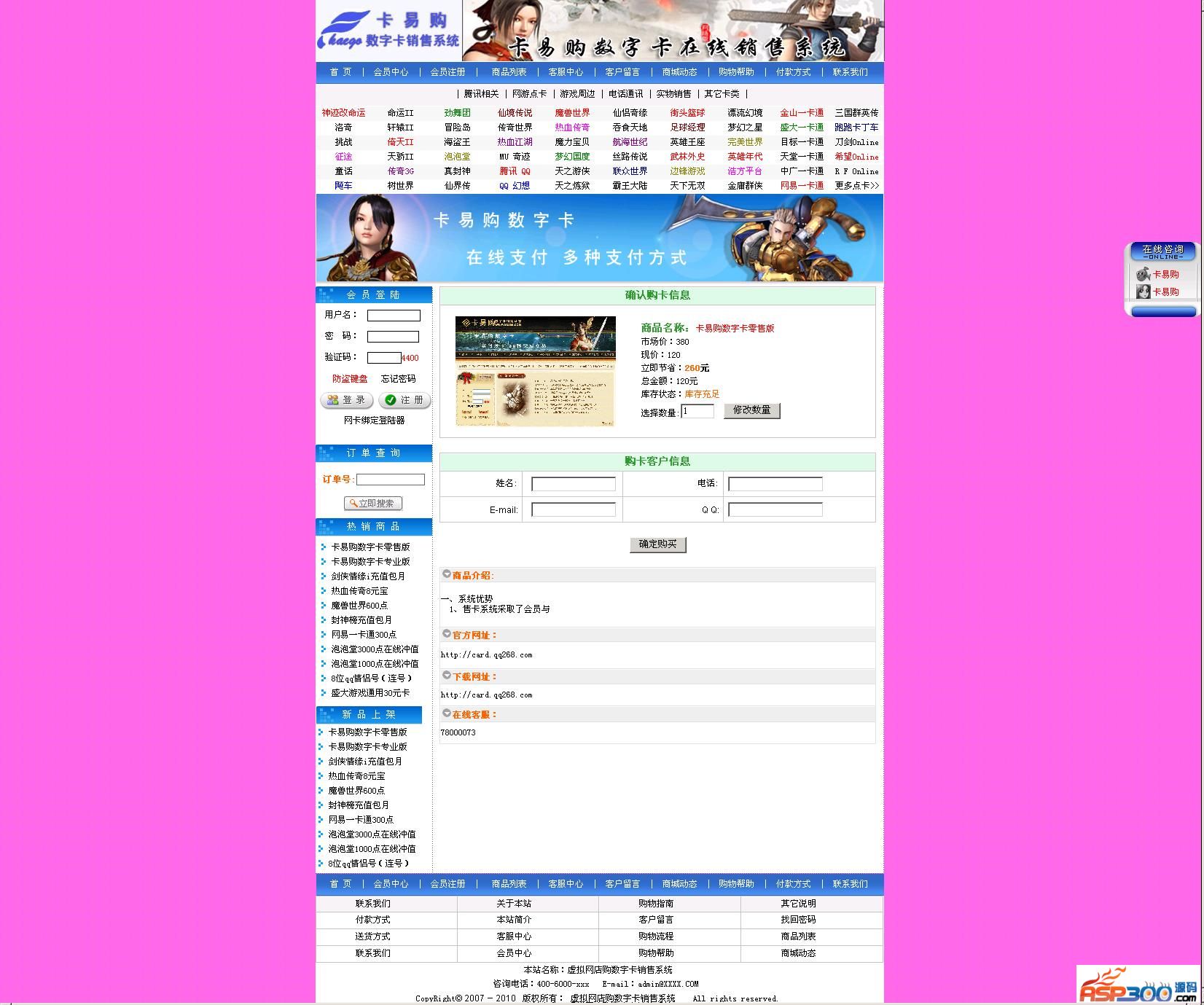Click 确定购买 to confirm purchase
Image resolution: width=1204 pixels, height=1005 pixels.
pyautogui.click(x=657, y=544)
